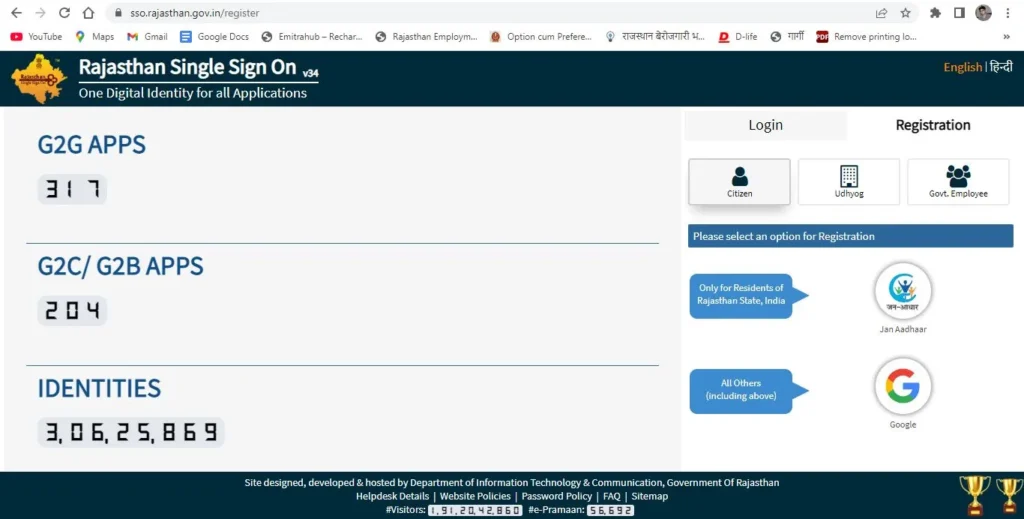
Task: Register using the Jan Aadhaar icon
Action: pos(903,291)
